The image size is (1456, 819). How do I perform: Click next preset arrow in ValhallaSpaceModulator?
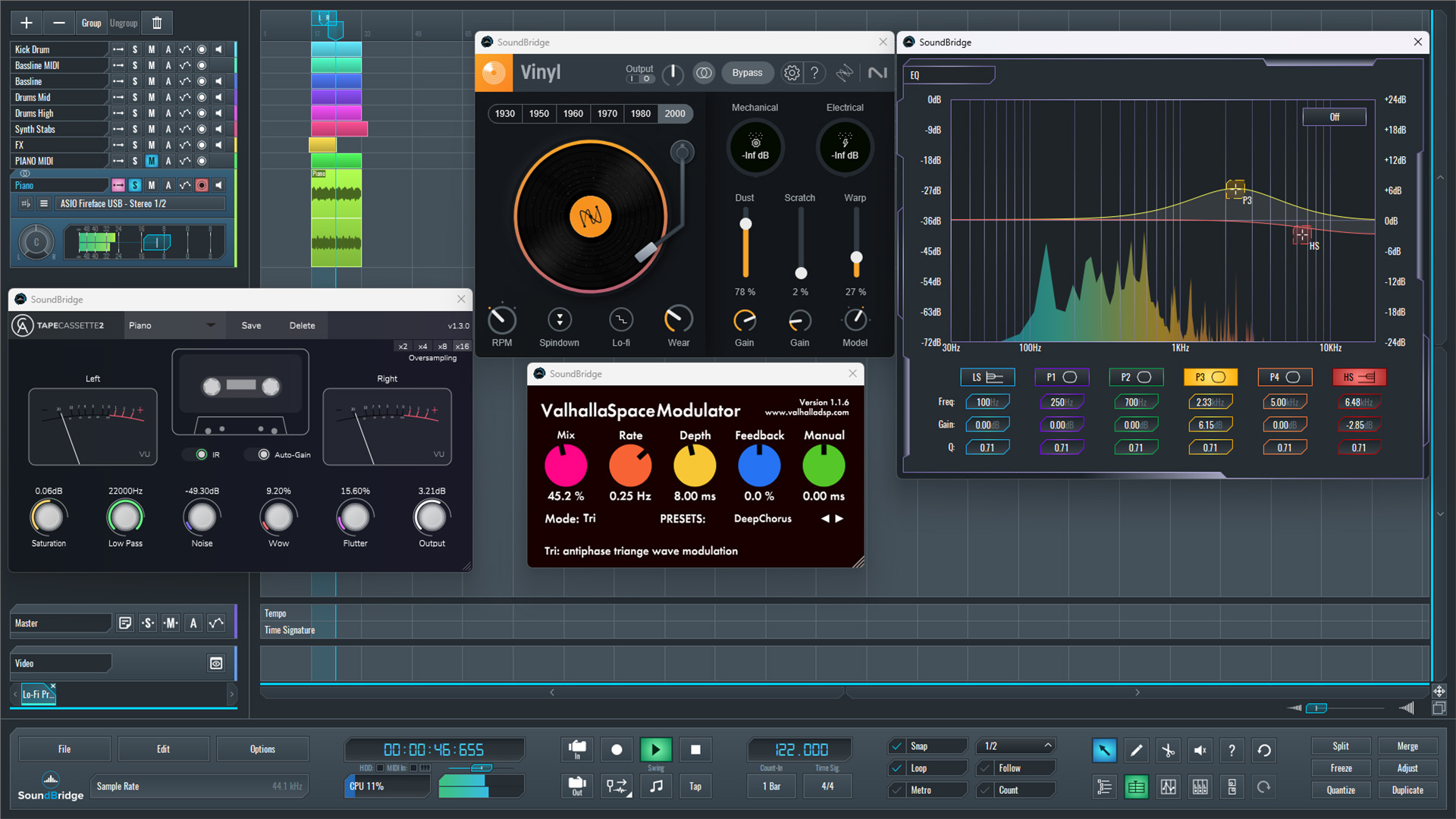click(x=839, y=519)
